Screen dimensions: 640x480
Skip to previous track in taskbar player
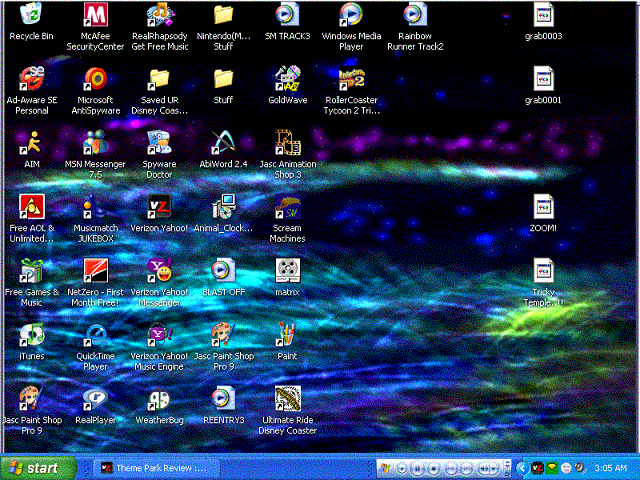click(451, 468)
